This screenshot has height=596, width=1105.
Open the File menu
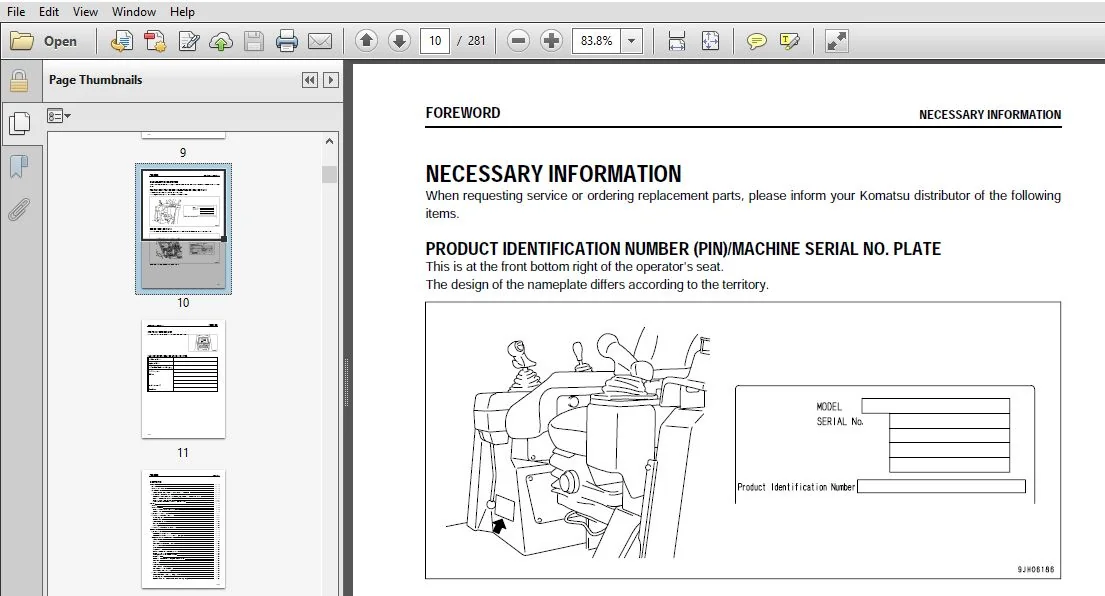coord(16,12)
